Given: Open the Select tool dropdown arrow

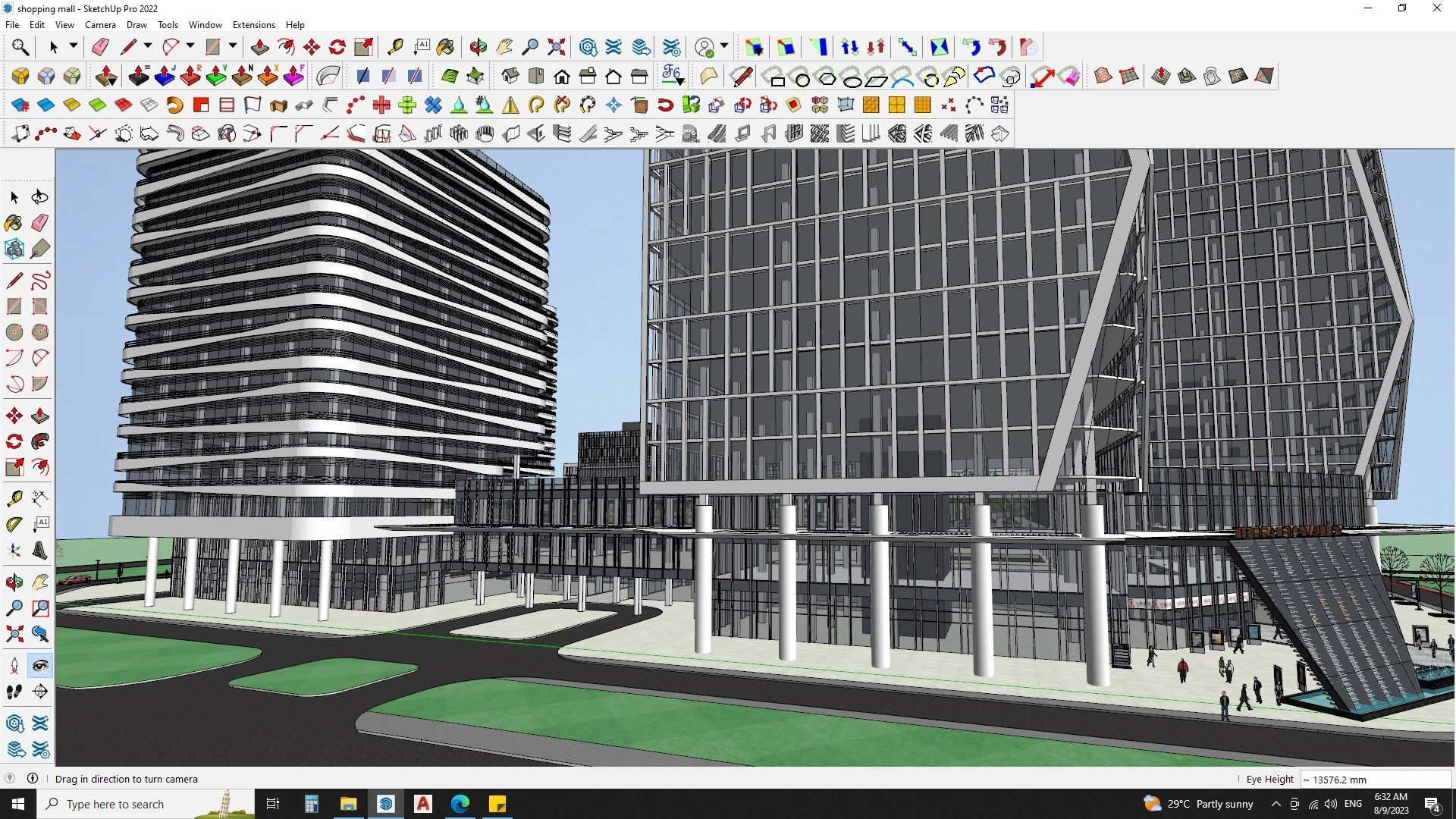Looking at the screenshot, I should [x=73, y=46].
